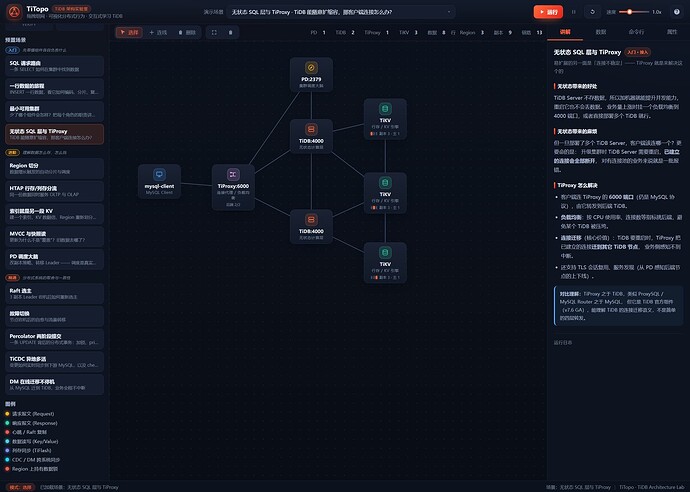Click the TiKV count in toolbar stats
The width and height of the screenshot is (690, 492).
(408, 33)
